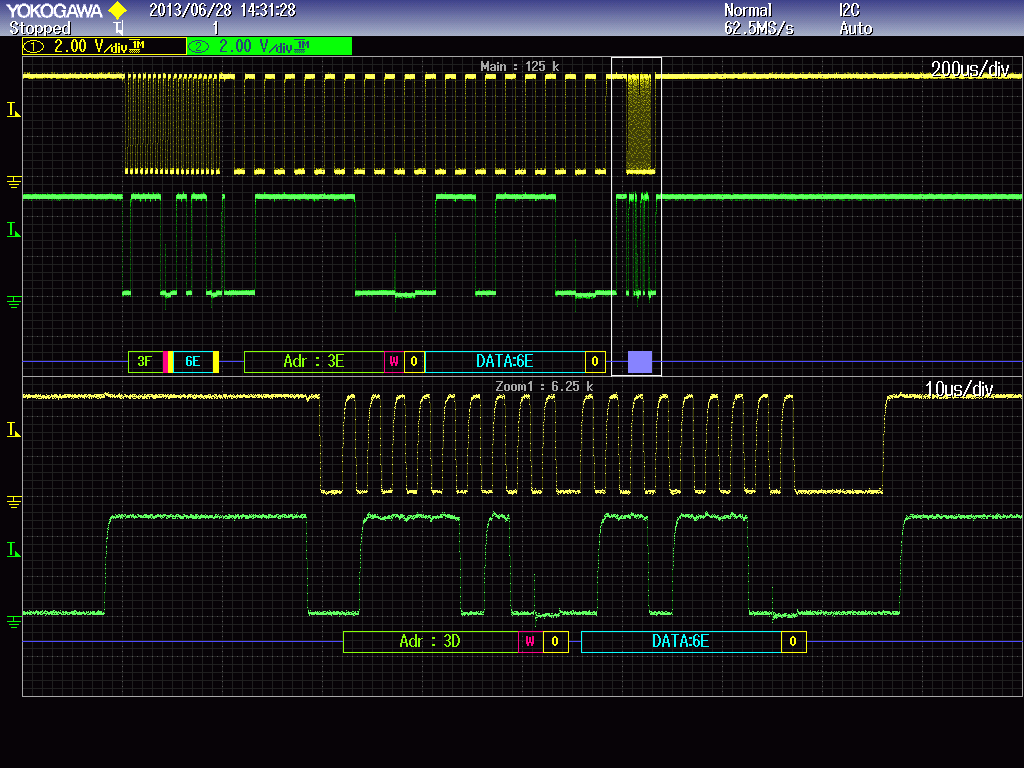Image resolution: width=1024 pixels, height=768 pixels.
Task: Click the 200us/div time scale readout
Action: pyautogui.click(x=969, y=70)
